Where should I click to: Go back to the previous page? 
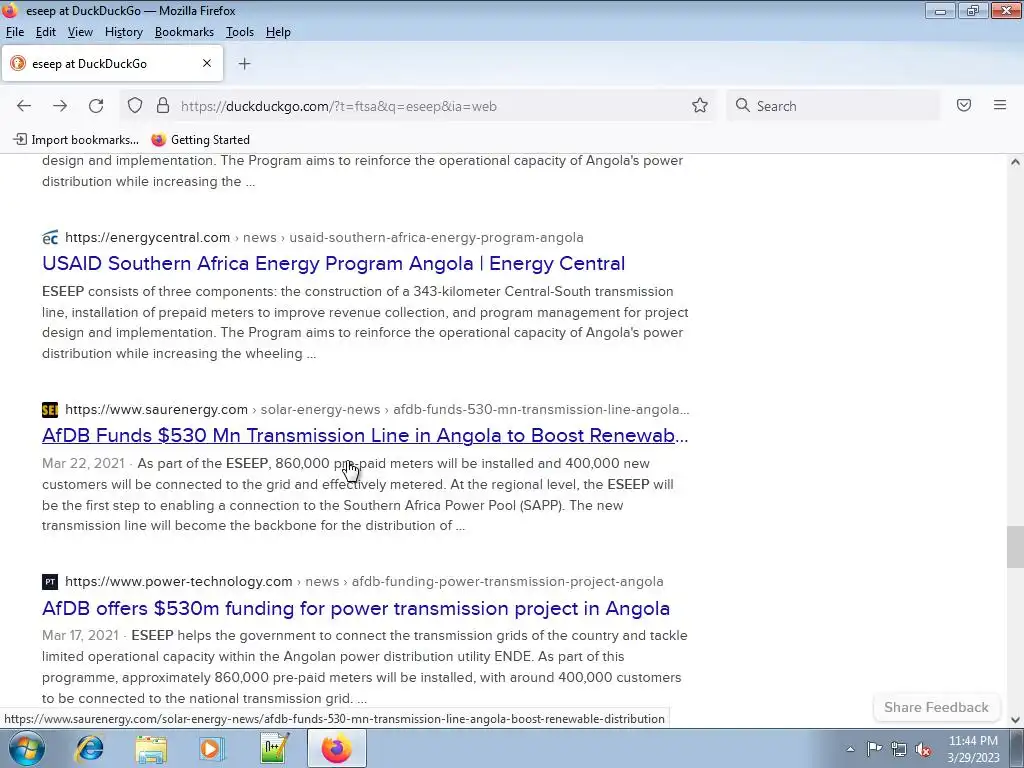(x=24, y=106)
